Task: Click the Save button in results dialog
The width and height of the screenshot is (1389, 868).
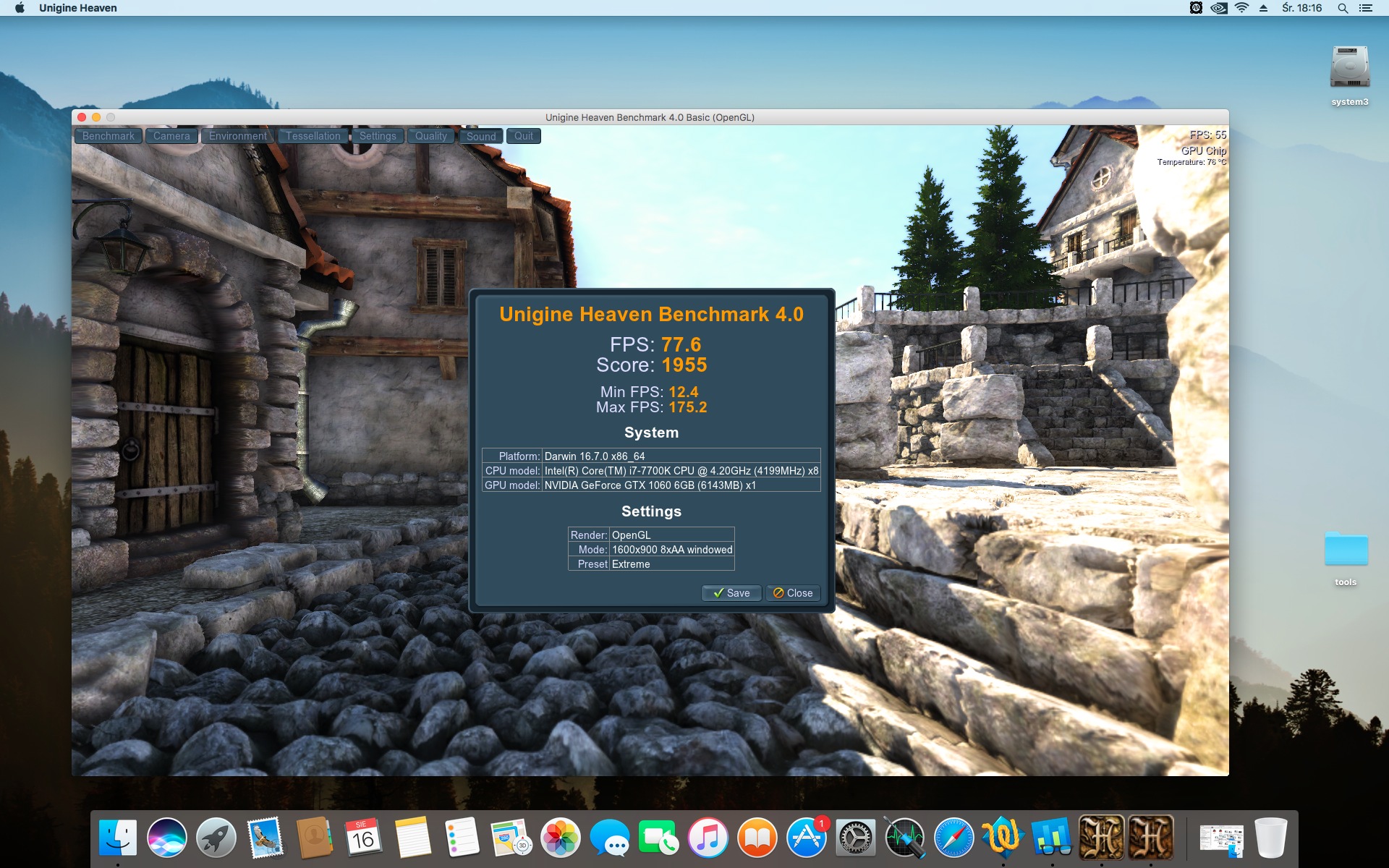Action: [731, 593]
